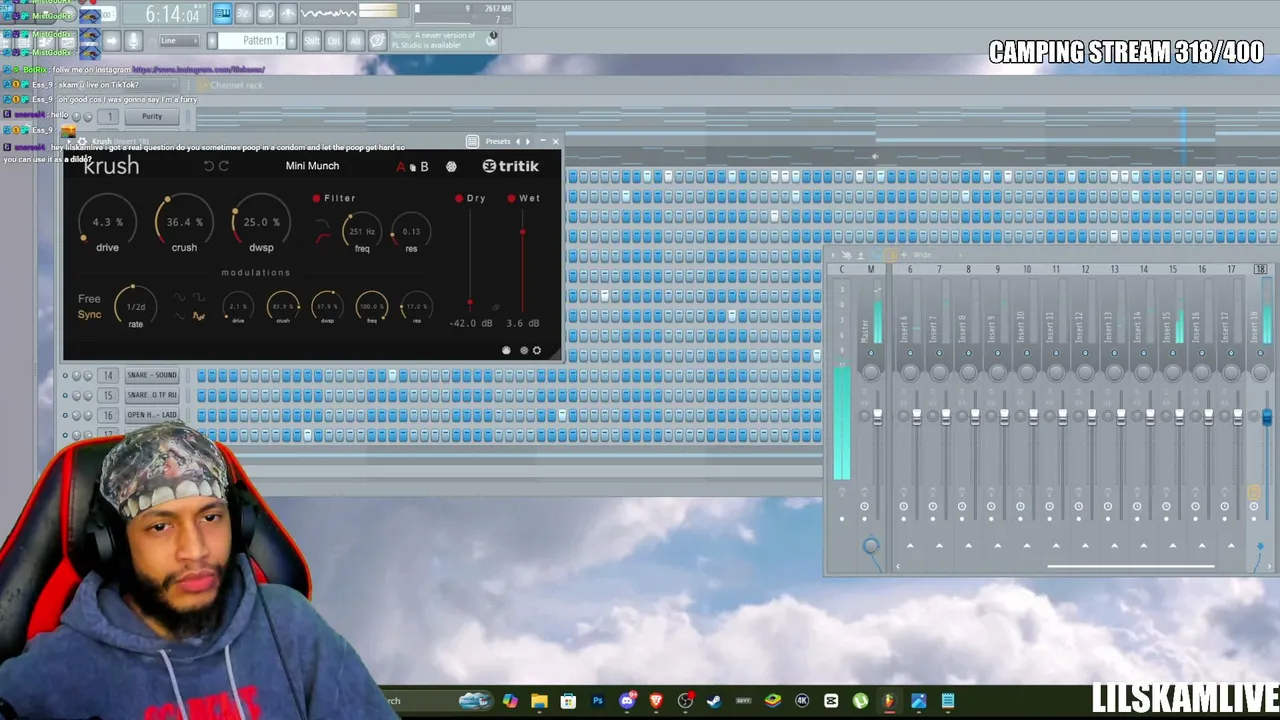
Task: Click the Dry level slider handle
Action: pos(470,302)
